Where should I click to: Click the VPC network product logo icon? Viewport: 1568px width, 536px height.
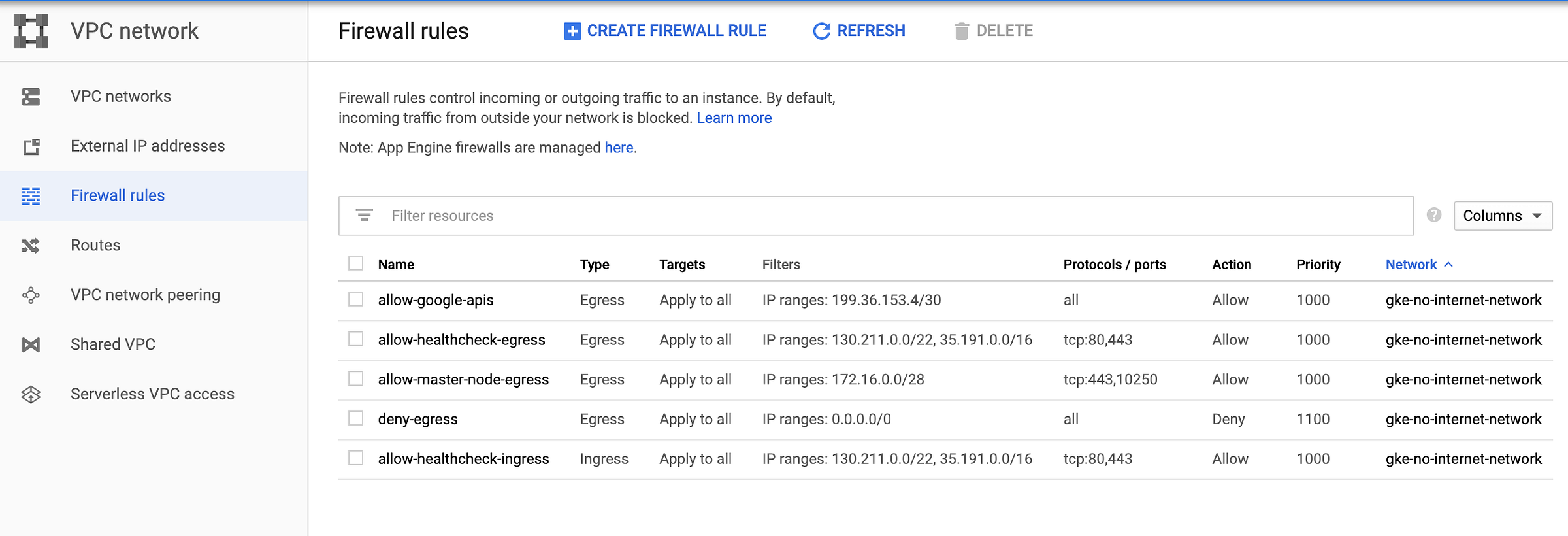click(31, 31)
